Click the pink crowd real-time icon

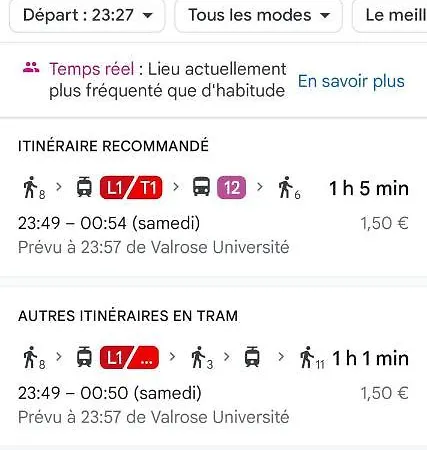tap(31, 68)
